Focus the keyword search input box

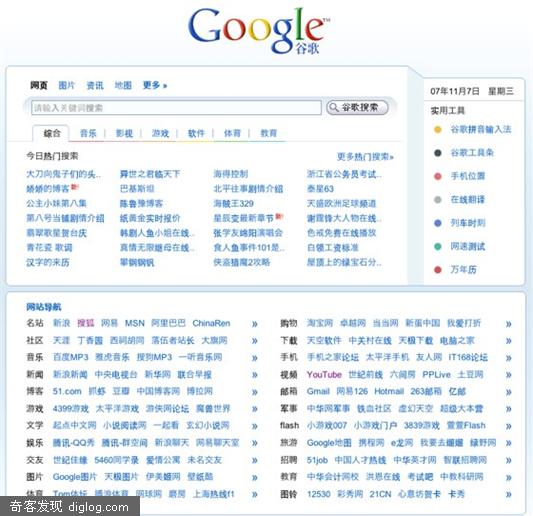(x=176, y=108)
